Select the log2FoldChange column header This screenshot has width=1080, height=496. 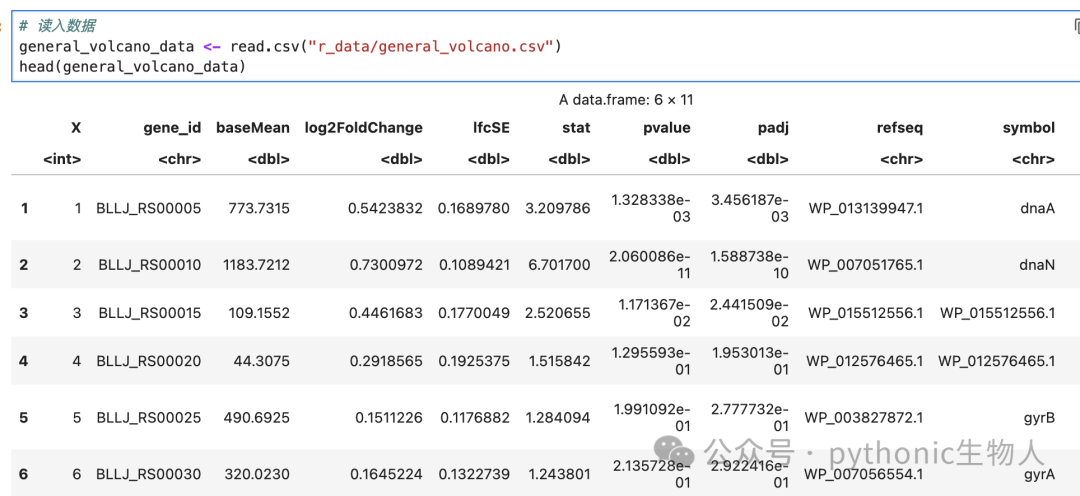[364, 127]
